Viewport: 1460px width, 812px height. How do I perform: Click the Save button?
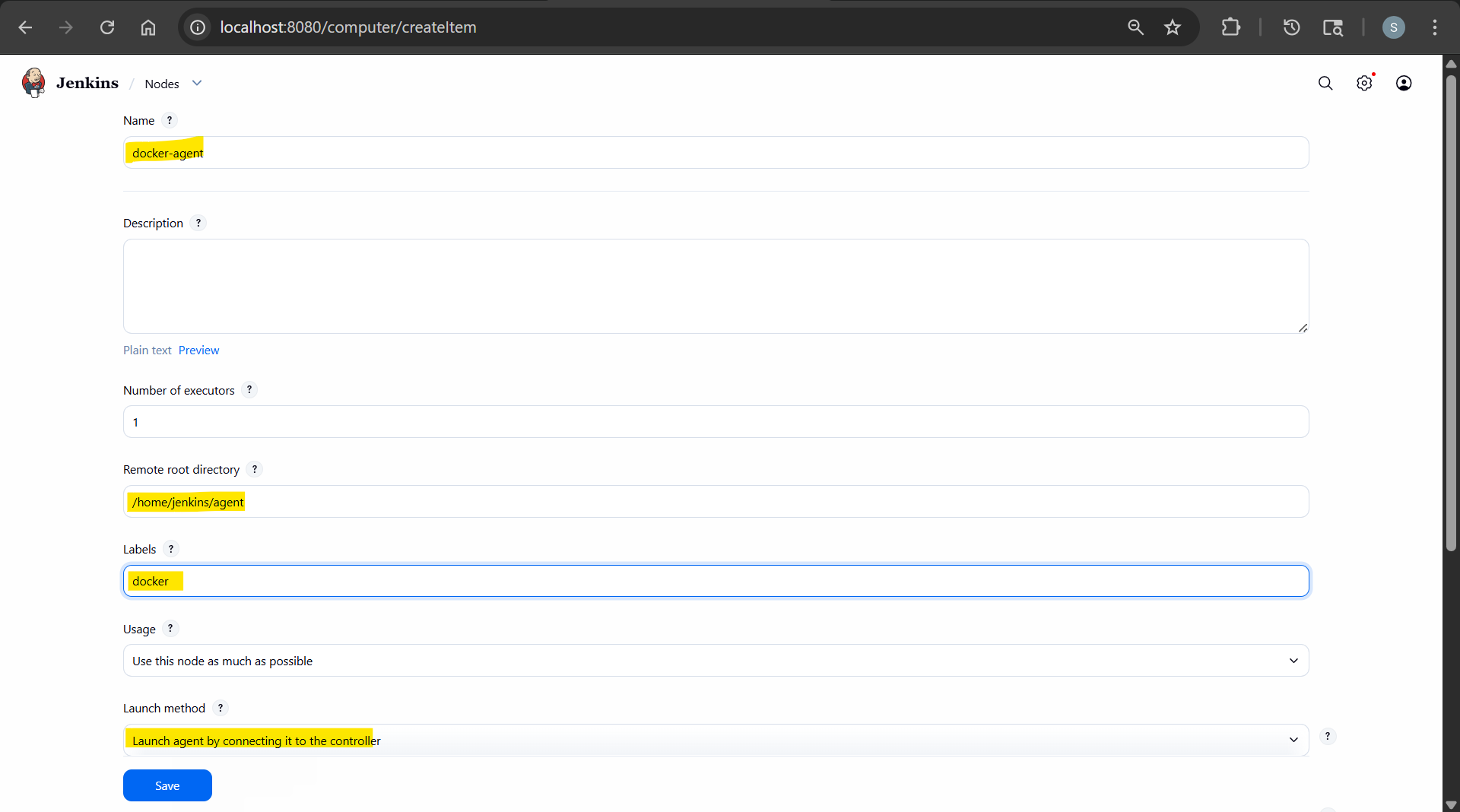[167, 785]
